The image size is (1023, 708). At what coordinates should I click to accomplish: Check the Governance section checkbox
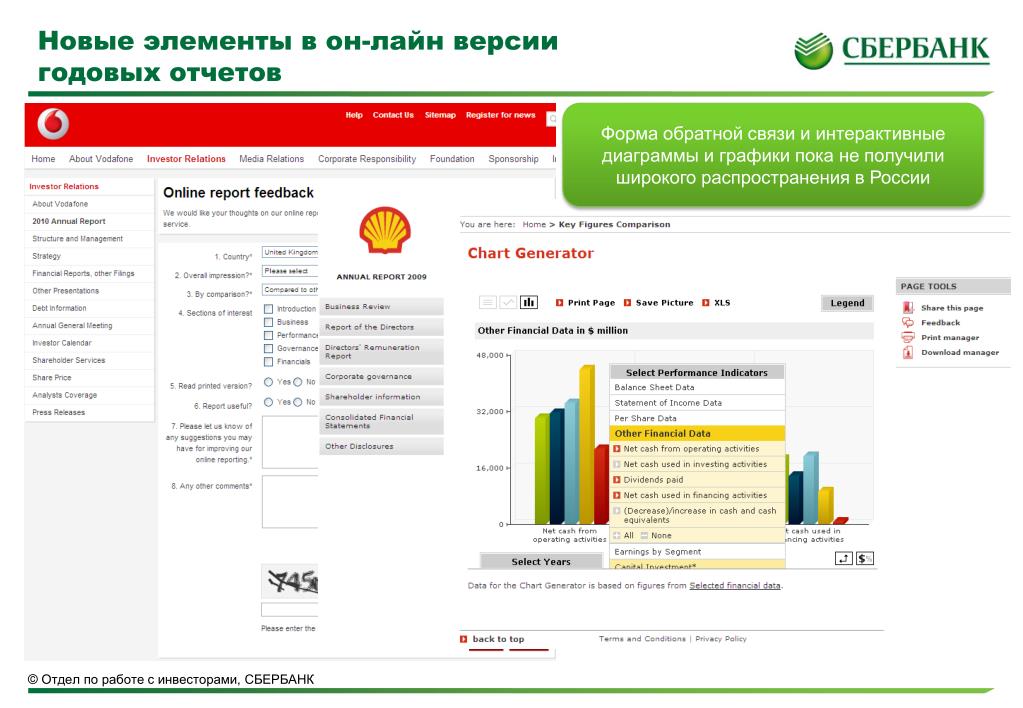(x=268, y=348)
